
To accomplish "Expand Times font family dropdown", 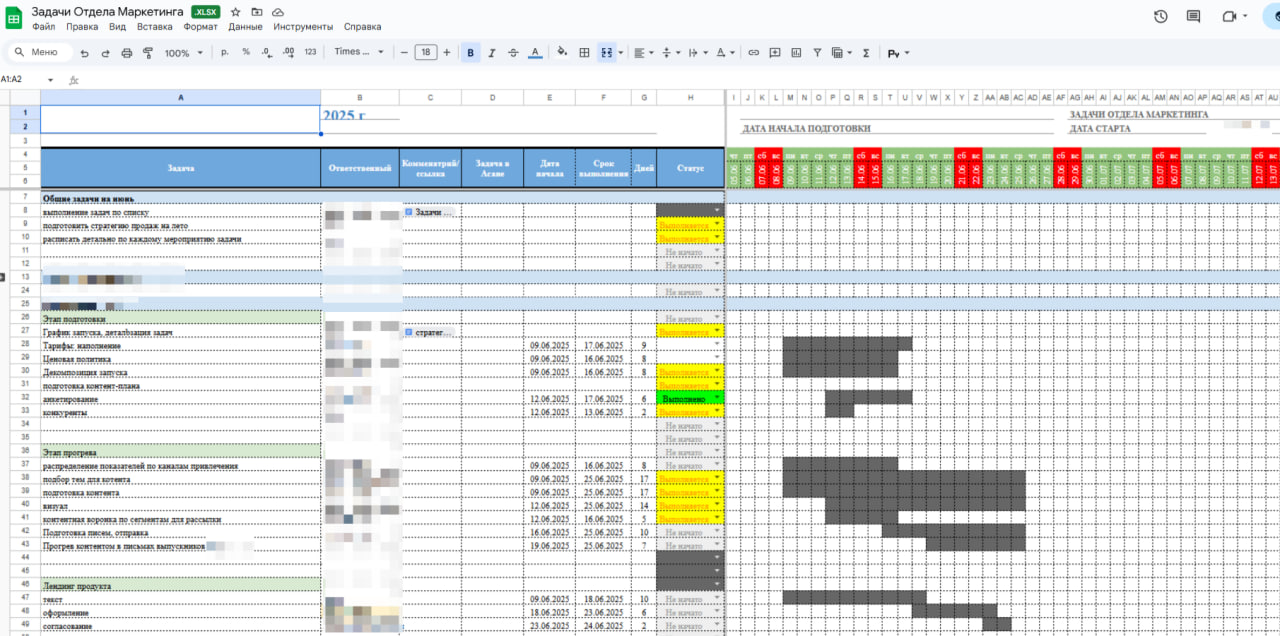I will pos(358,53).
